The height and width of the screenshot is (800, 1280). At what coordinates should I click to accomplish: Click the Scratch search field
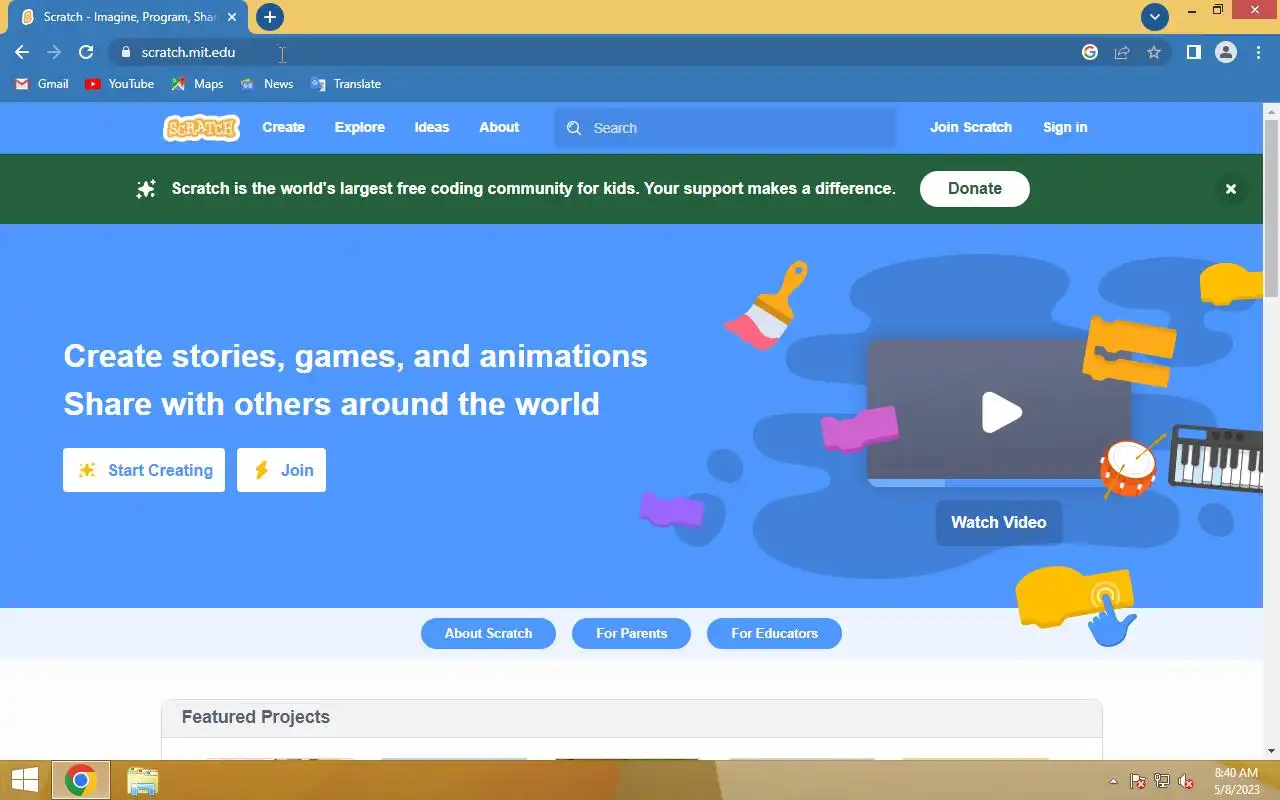point(725,128)
